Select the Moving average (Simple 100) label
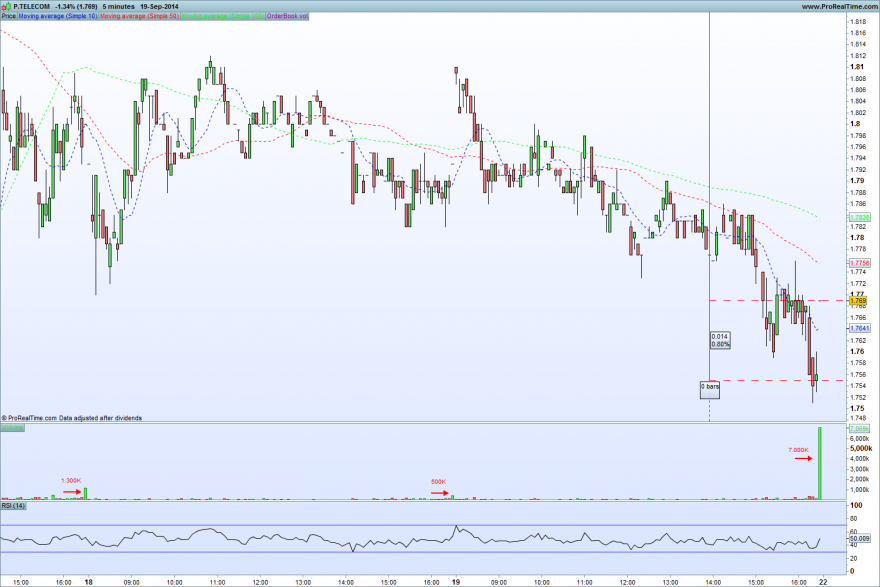 [222, 16]
